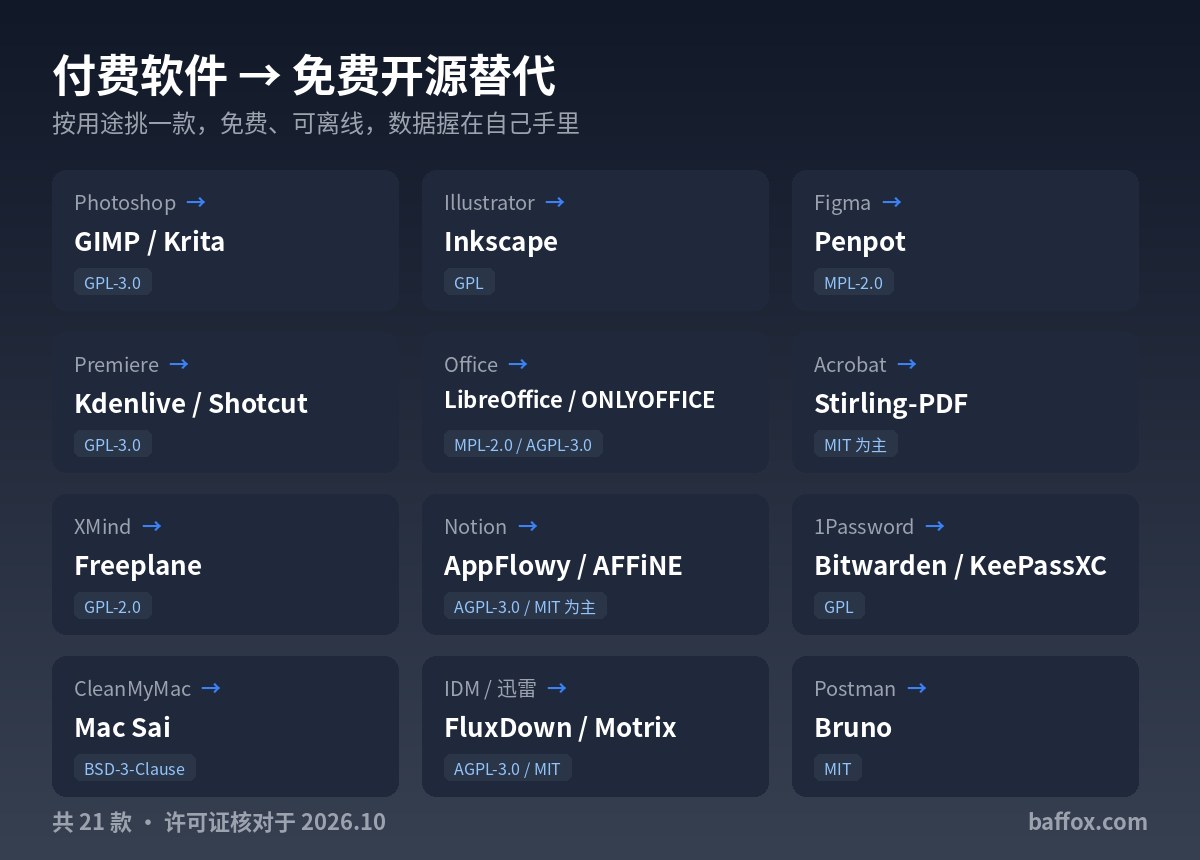Select the Bruno title
Viewport: 1200px width, 860px height.
point(853,727)
